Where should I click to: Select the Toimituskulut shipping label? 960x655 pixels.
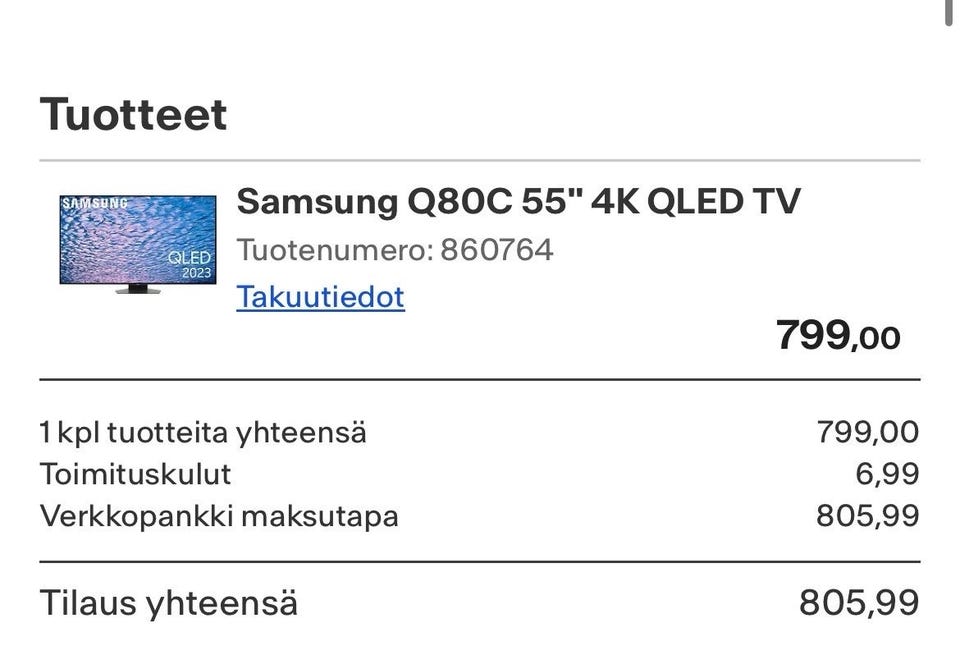click(135, 474)
